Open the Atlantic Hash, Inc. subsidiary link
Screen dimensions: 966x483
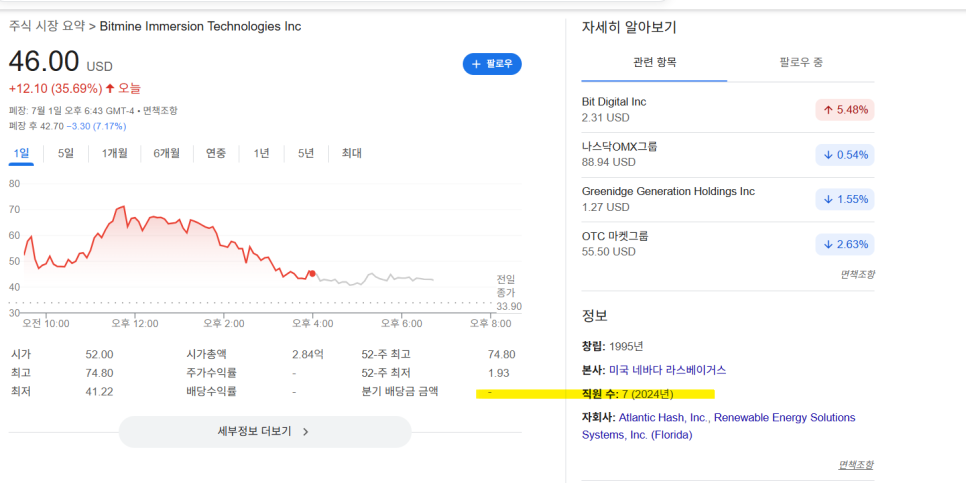(x=664, y=418)
